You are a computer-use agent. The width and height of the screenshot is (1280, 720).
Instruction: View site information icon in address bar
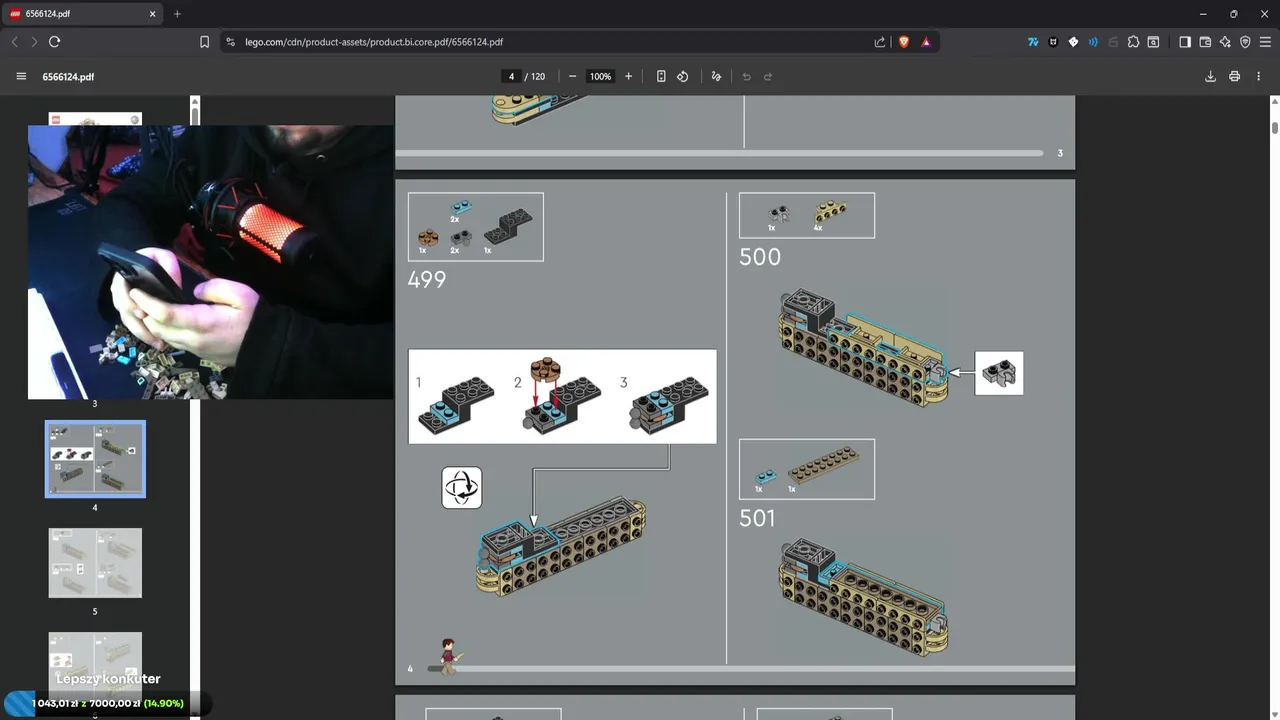tap(230, 42)
